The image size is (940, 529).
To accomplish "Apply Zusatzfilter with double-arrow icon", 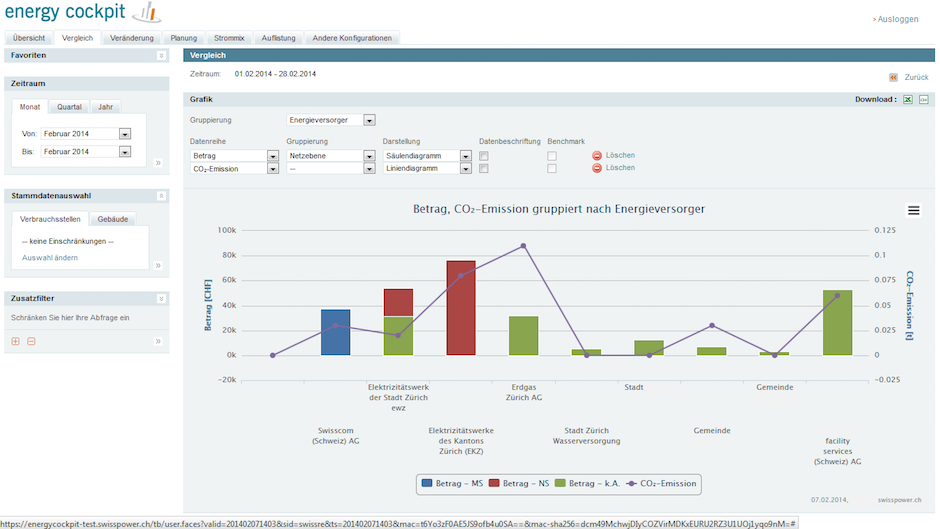I will tap(158, 341).
